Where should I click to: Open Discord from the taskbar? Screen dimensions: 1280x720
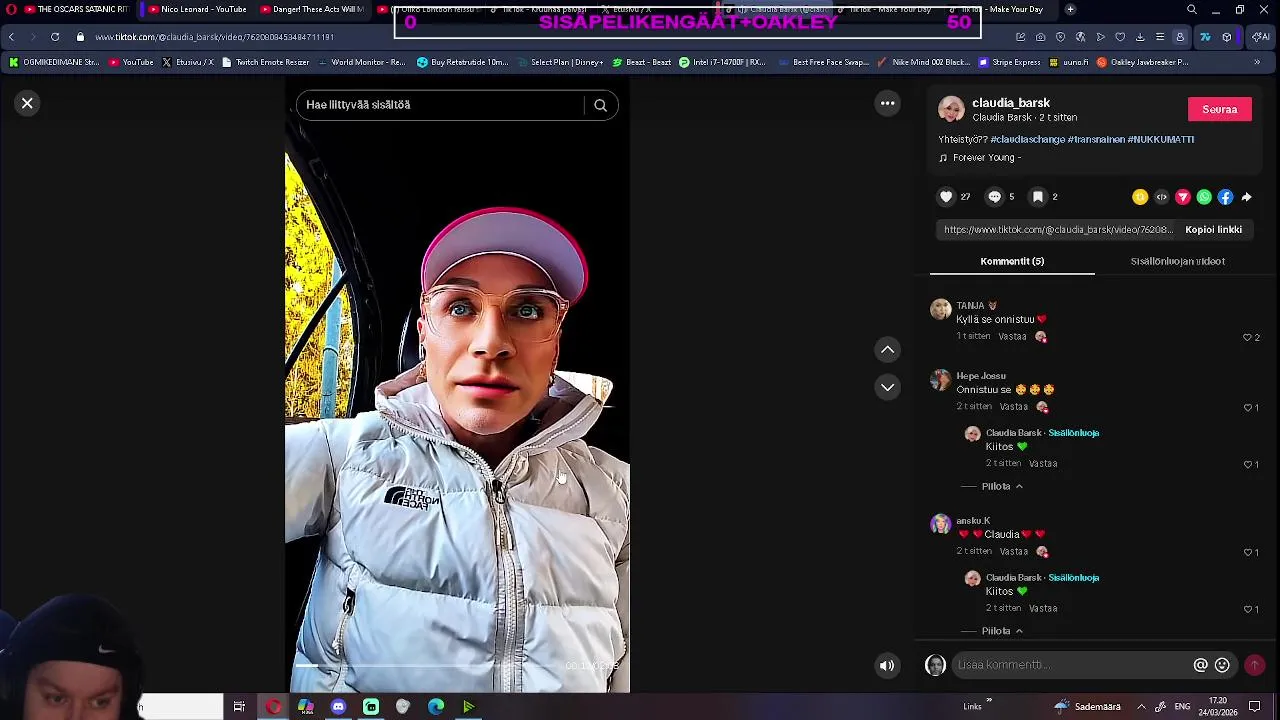pos(338,707)
